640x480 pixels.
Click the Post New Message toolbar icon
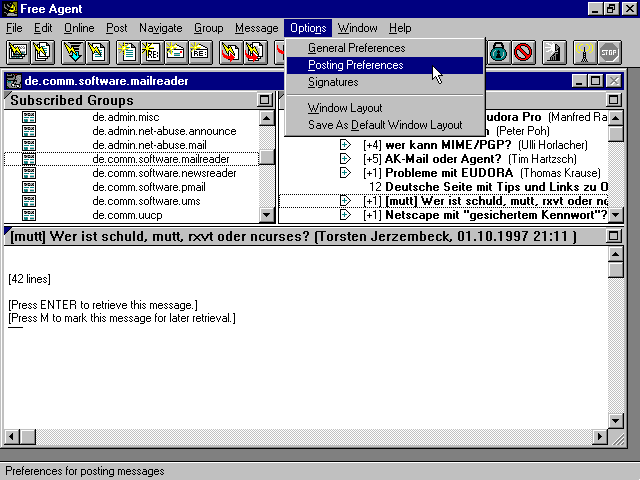coord(128,52)
